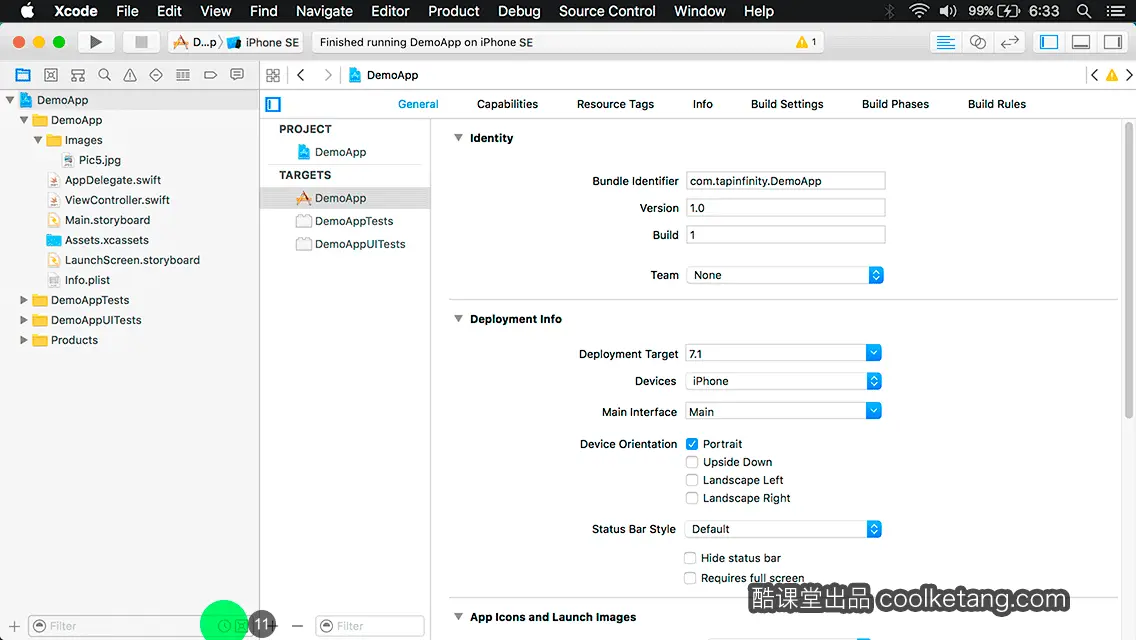1136x640 pixels.
Task: Stop the running app
Action: (141, 42)
